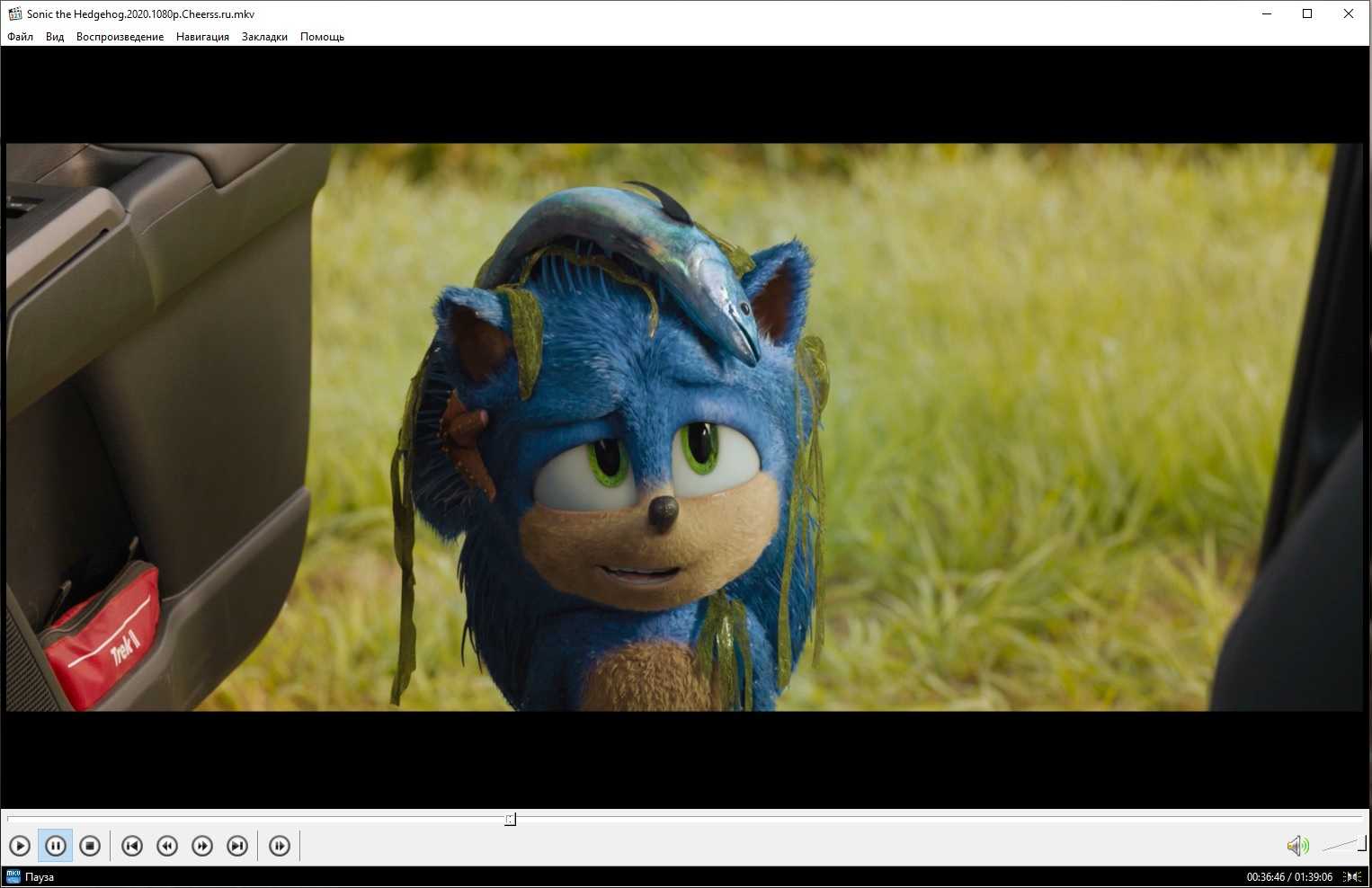1372x888 pixels.
Task: Click the fast-forward (increase speed) button
Action: point(202,846)
